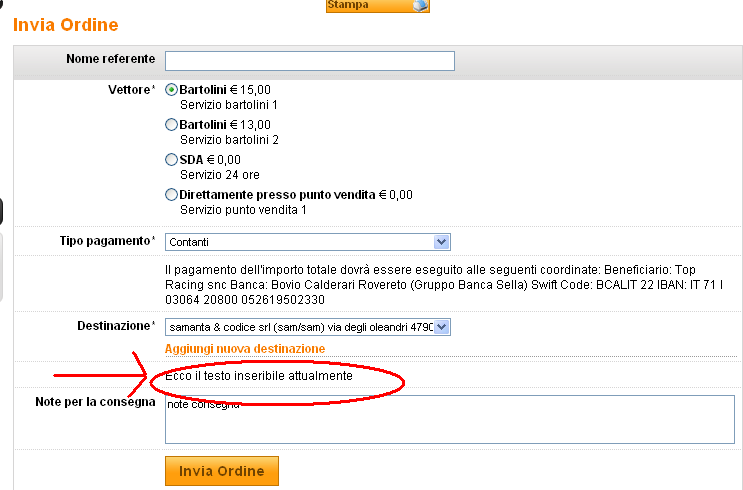The image size is (743, 490).
Task: Choose SDA € 0,00 carrier radio
Action: pos(171,160)
